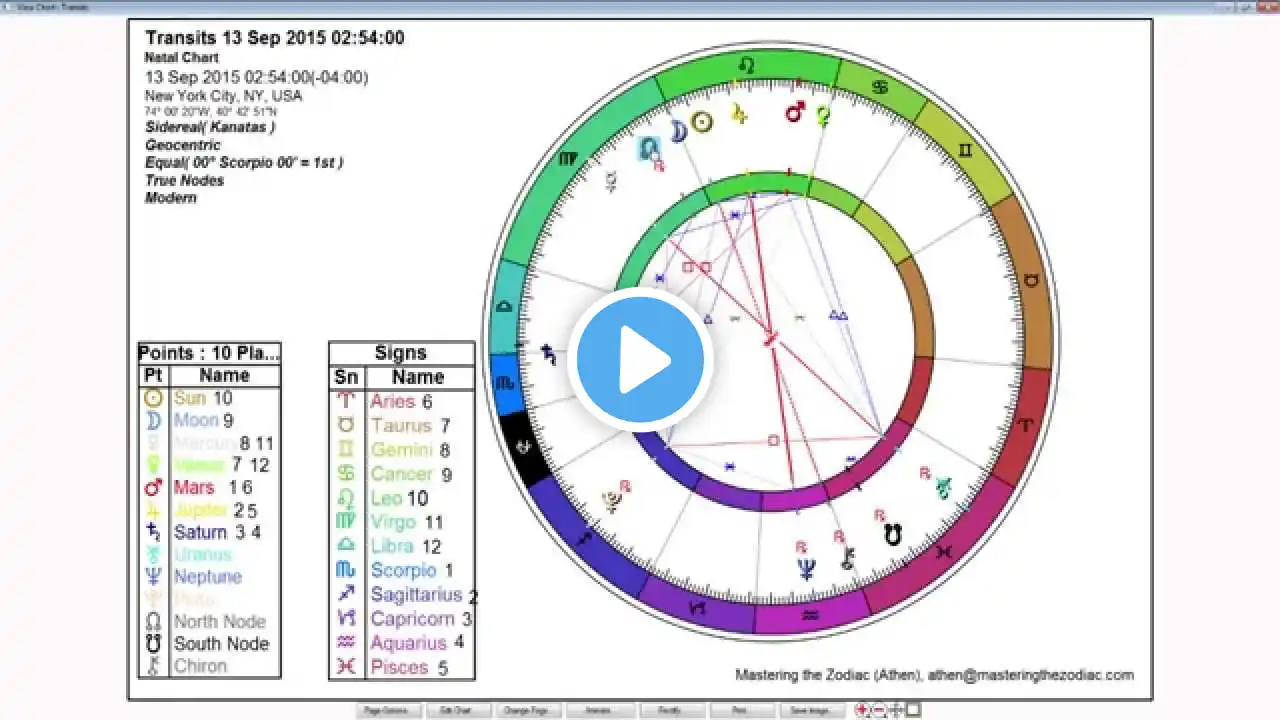
Task: Click the Gemini sign glyph on the zodiac ring
Action: click(965, 150)
